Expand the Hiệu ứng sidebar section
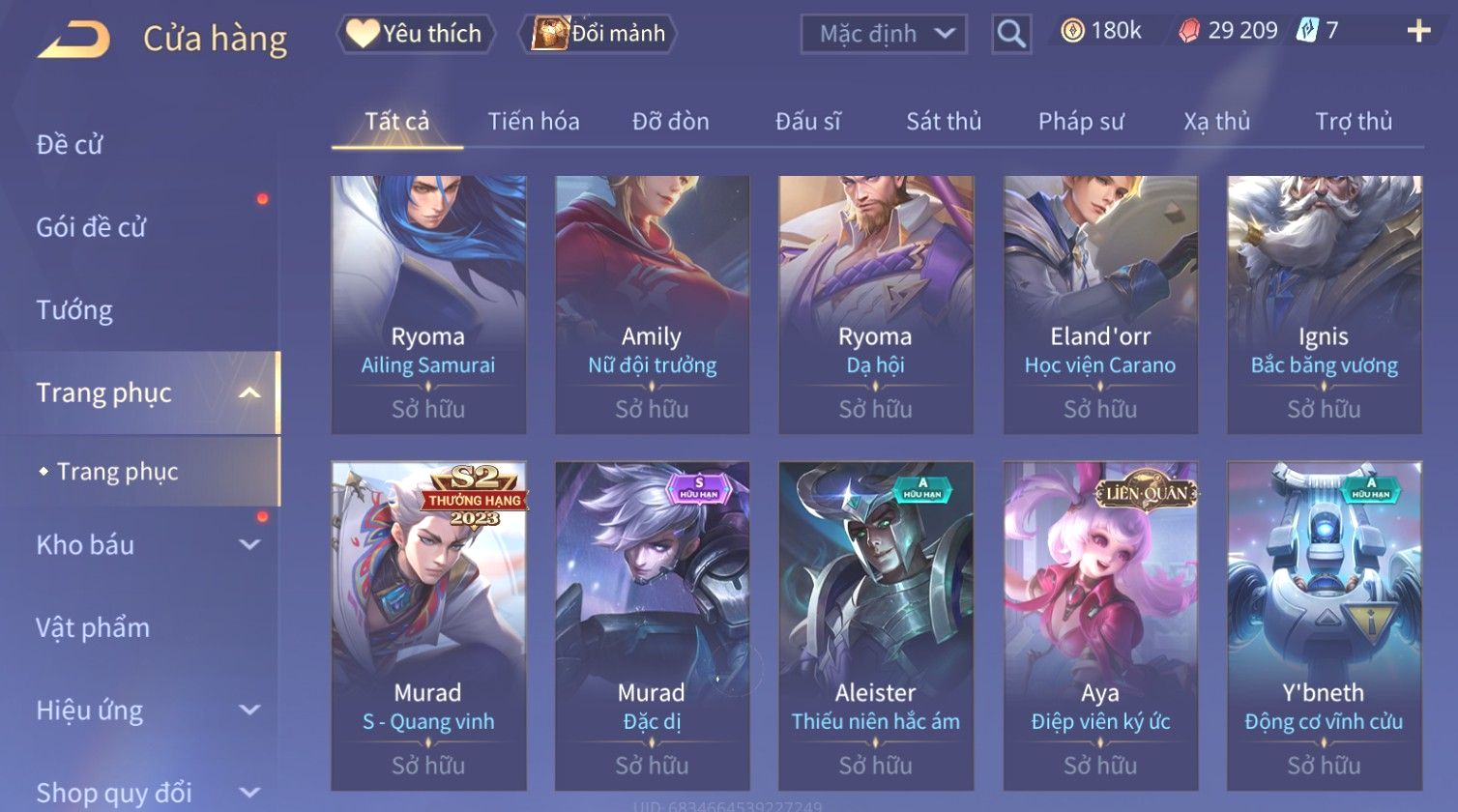This screenshot has height=812, width=1458. click(x=249, y=710)
